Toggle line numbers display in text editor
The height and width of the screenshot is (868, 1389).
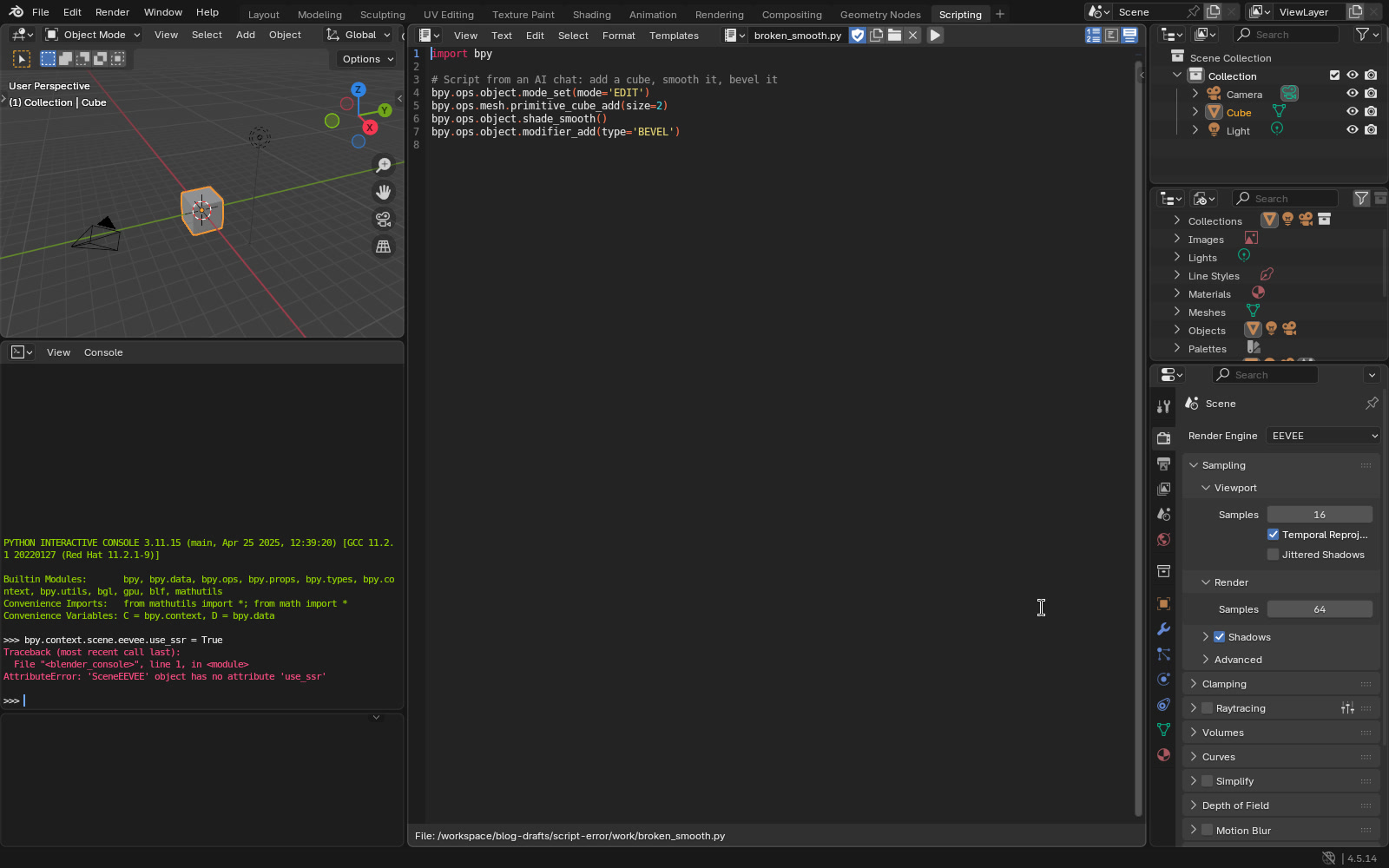click(1093, 36)
